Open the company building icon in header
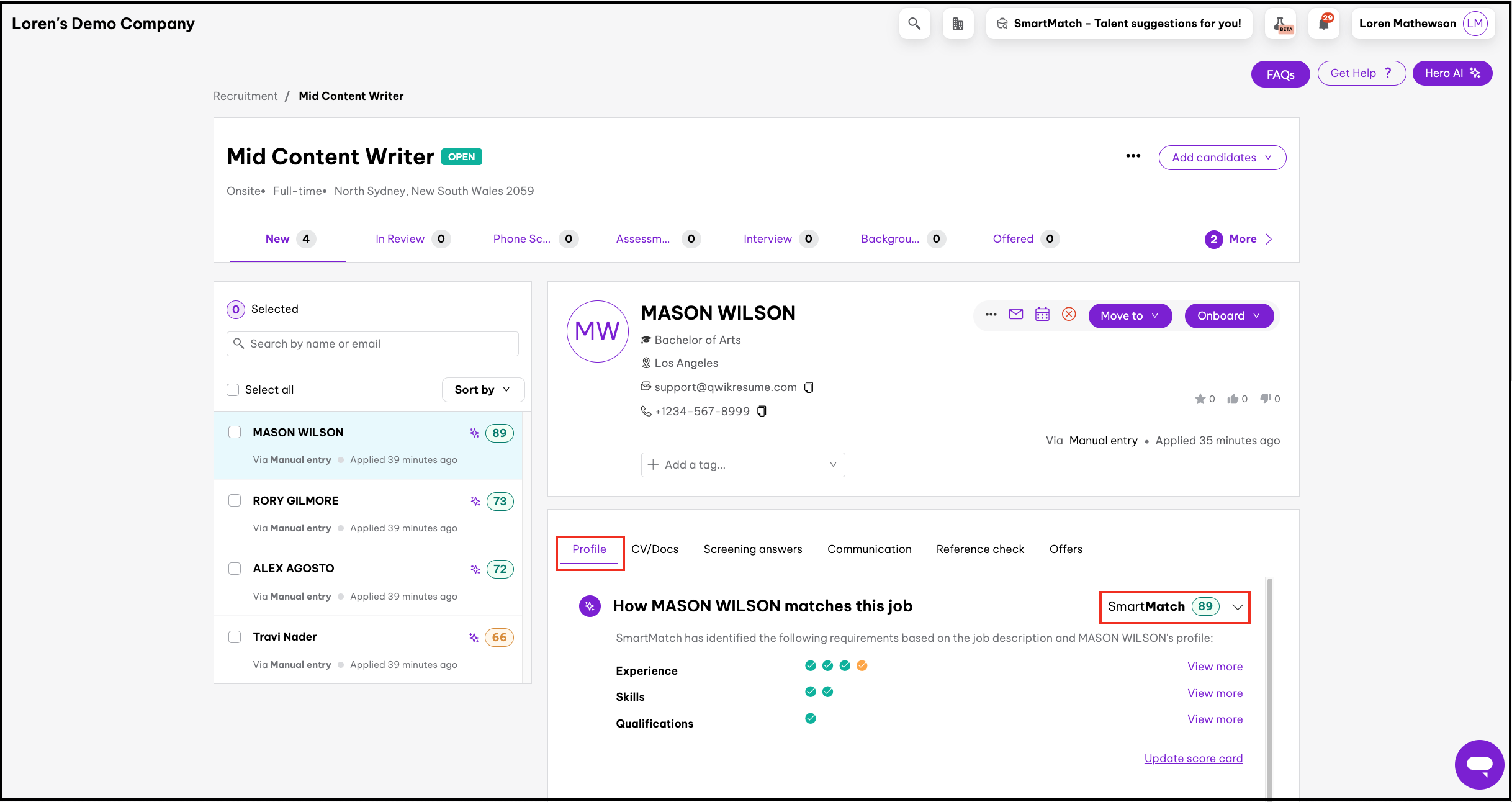1512x802 pixels. point(958,24)
